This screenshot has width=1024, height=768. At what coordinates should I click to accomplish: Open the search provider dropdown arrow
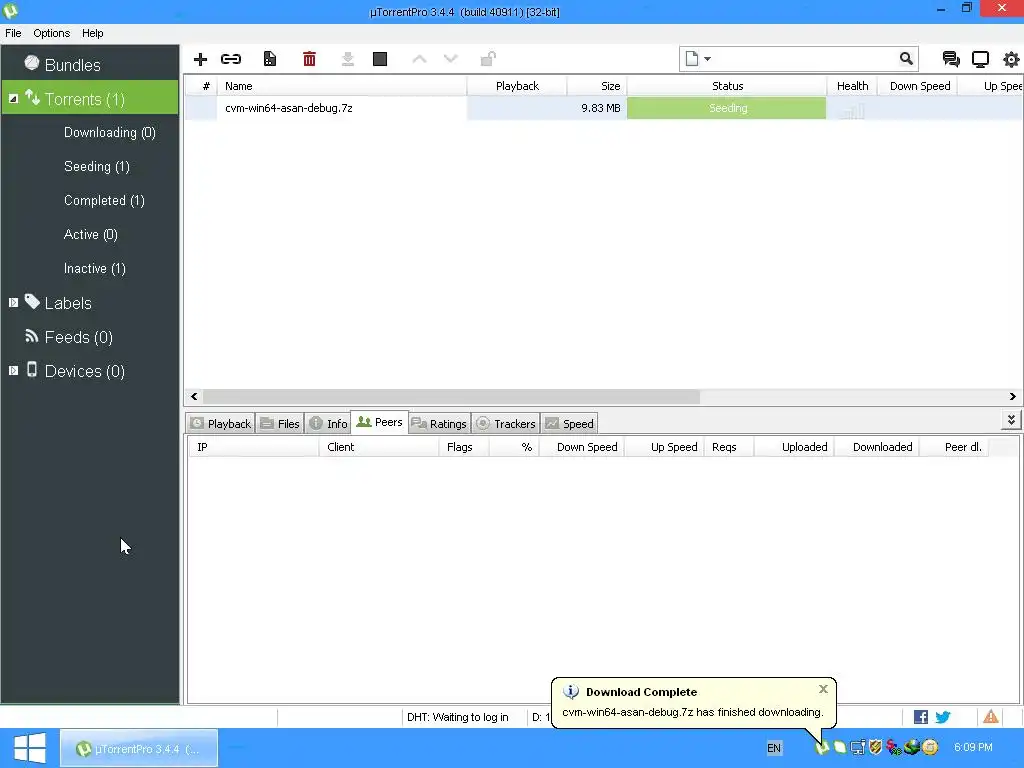707,59
